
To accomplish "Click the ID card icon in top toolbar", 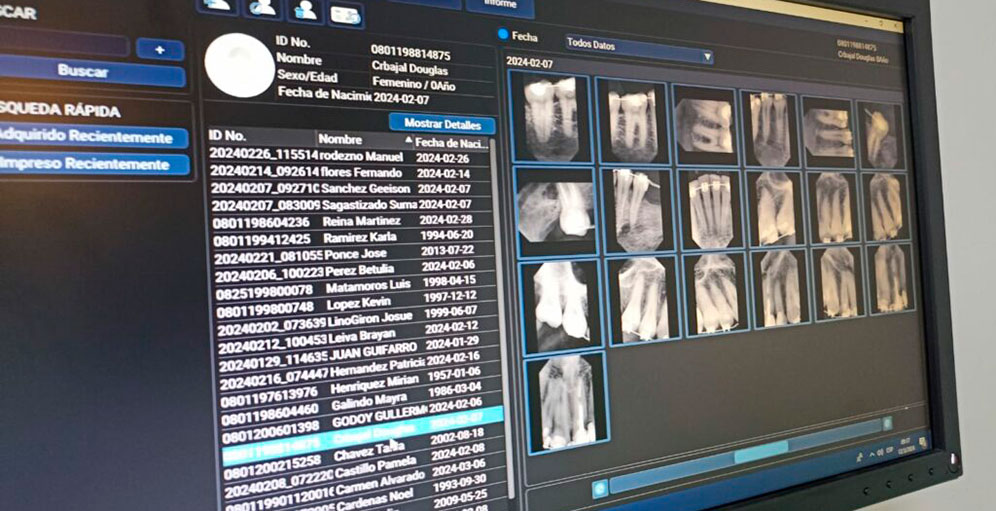I will tap(345, 14).
